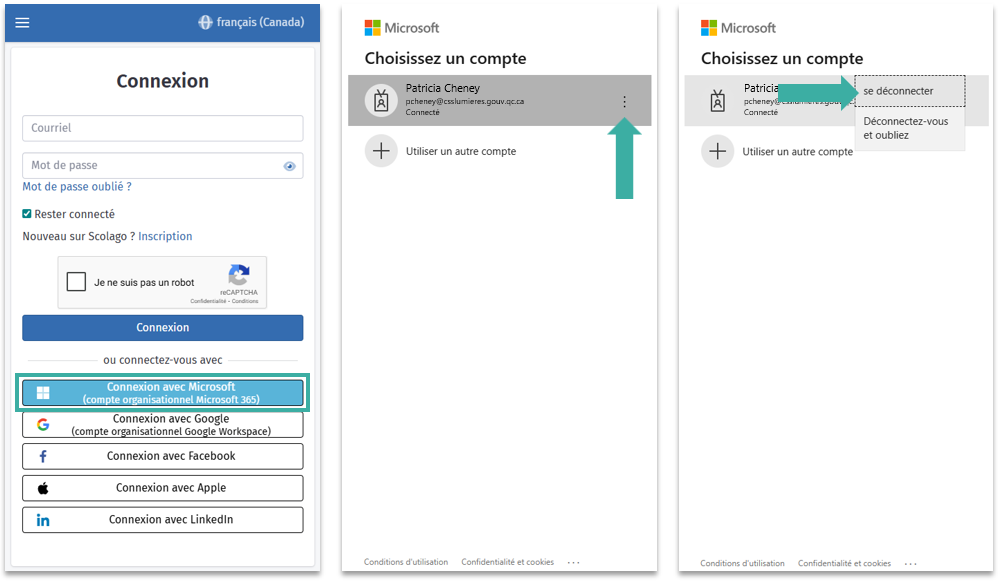Click plus icon in middle panel
The height and width of the screenshot is (581, 1000).
click(381, 151)
